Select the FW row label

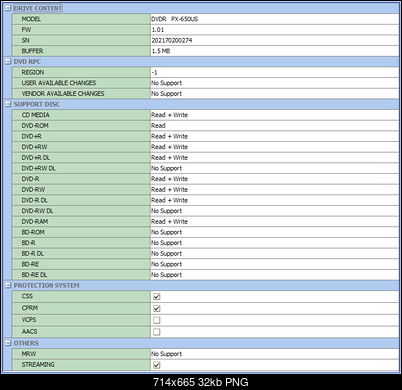26,30
